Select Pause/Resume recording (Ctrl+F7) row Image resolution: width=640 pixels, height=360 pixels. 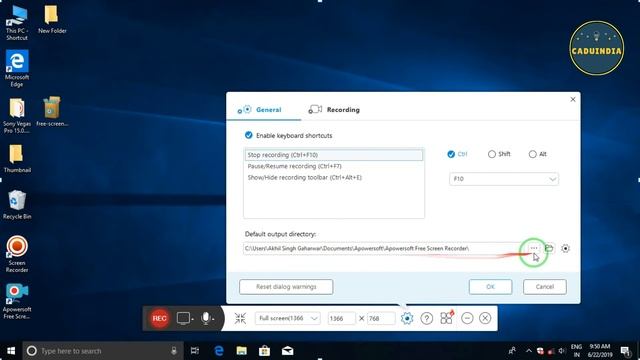point(334,166)
